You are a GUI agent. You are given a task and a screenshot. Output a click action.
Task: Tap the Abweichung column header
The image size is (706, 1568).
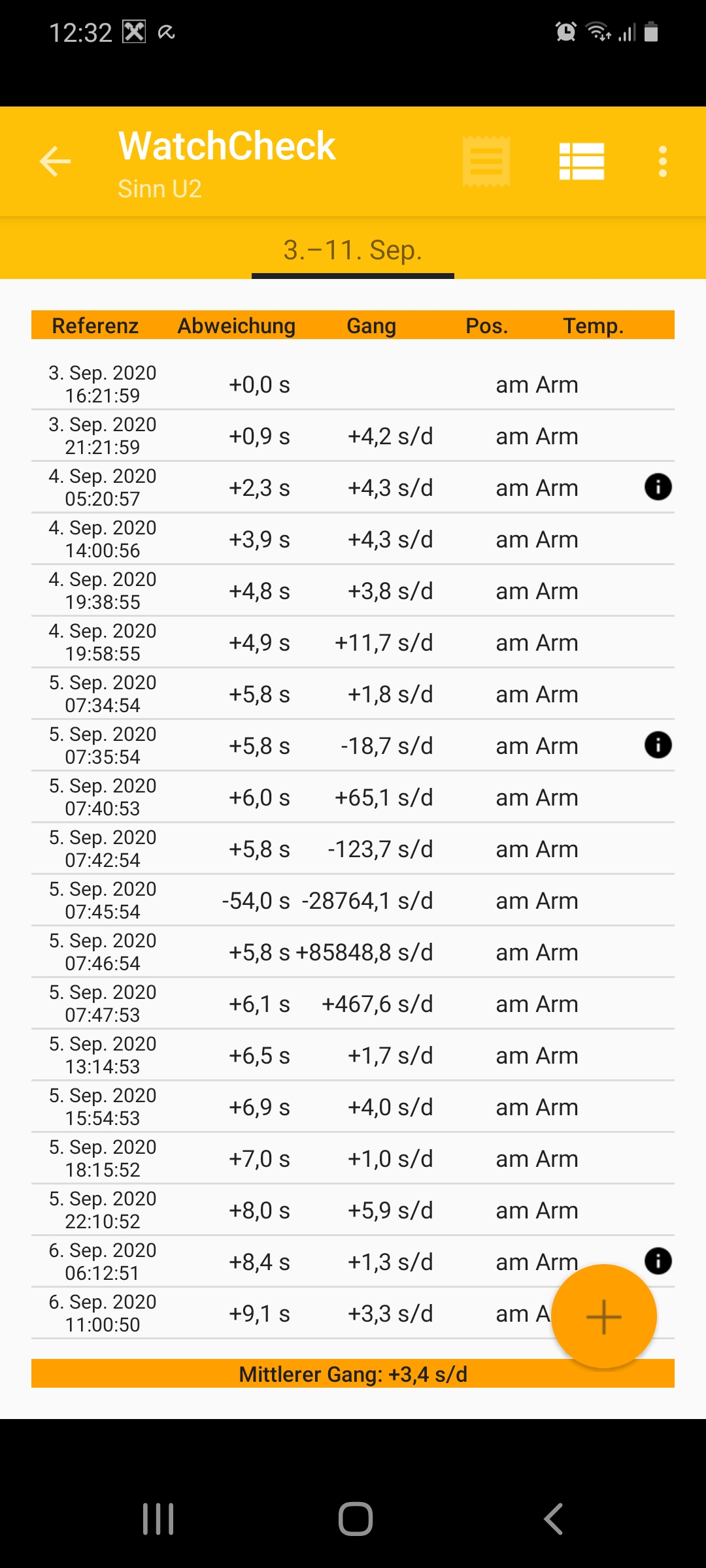[x=237, y=325]
